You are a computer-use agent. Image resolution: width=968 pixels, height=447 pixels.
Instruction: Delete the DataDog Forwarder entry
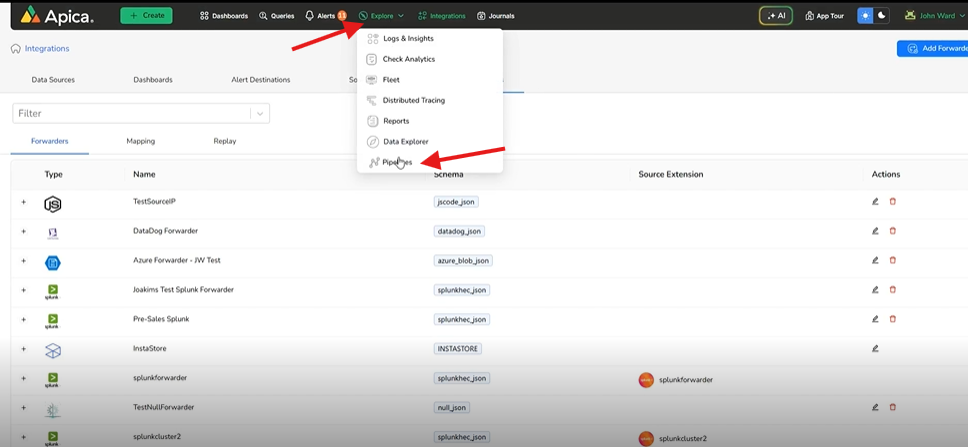[x=893, y=231]
